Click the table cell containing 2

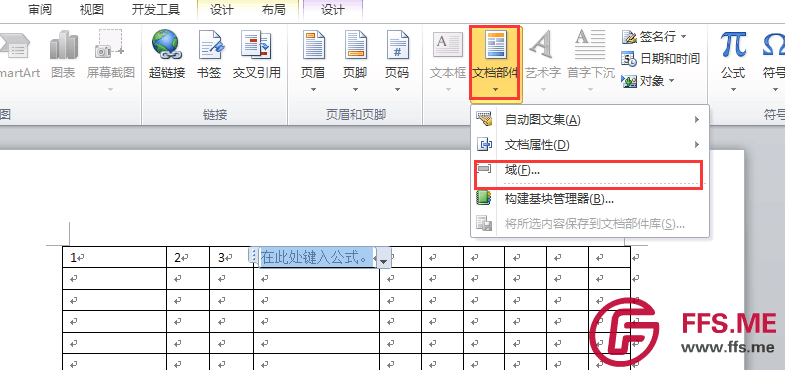click(x=188, y=257)
